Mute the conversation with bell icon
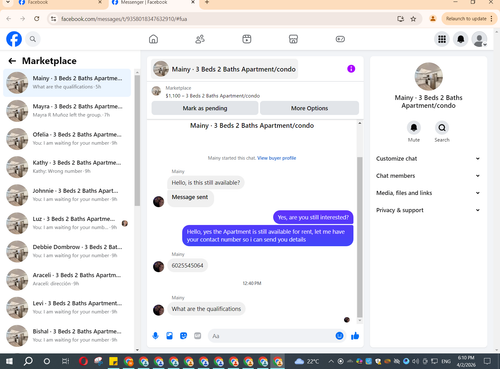This screenshot has height=369, width=500. coord(414,128)
